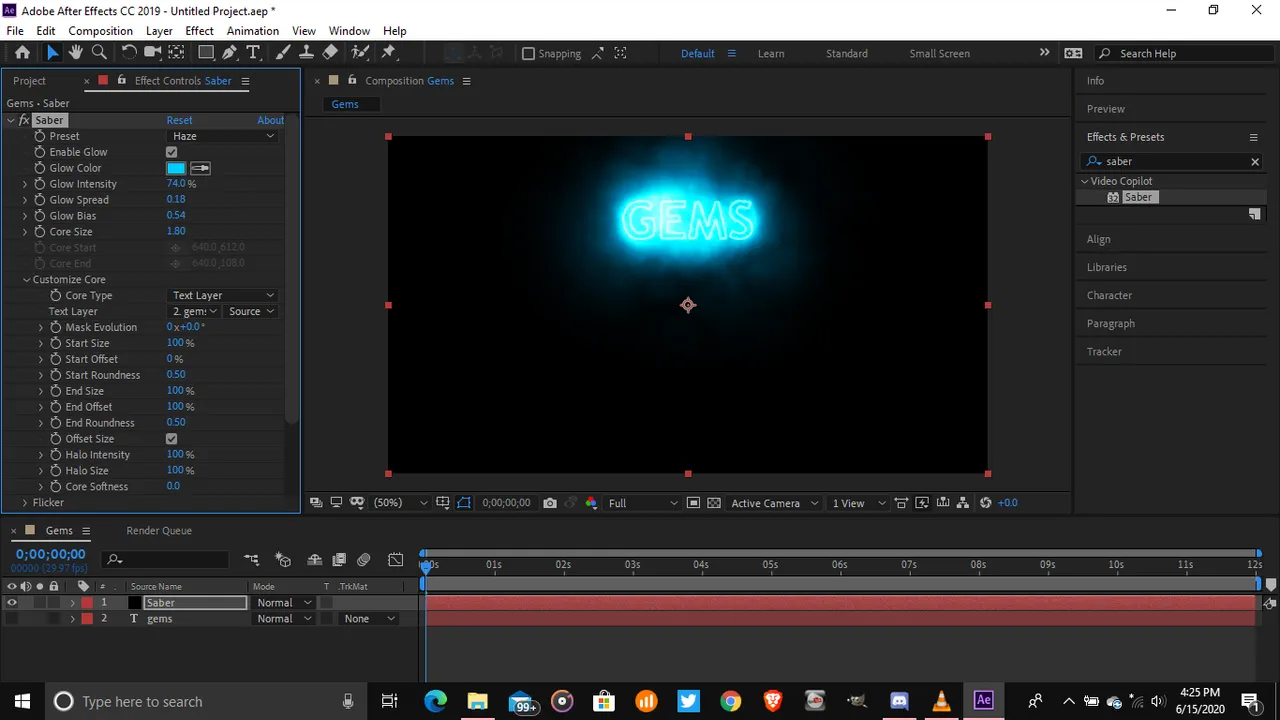
Task: Toggle Effect Controls panel lock icon
Action: 122,80
